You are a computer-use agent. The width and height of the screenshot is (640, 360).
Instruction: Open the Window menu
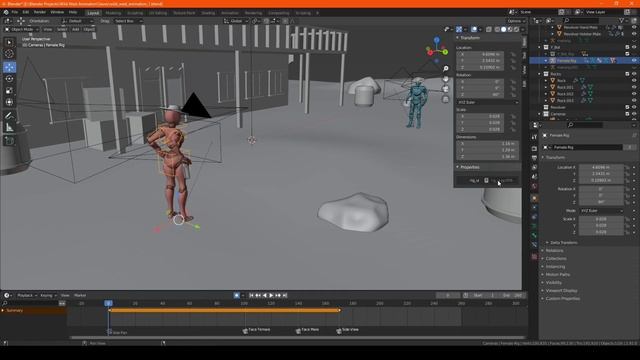(x=57, y=12)
